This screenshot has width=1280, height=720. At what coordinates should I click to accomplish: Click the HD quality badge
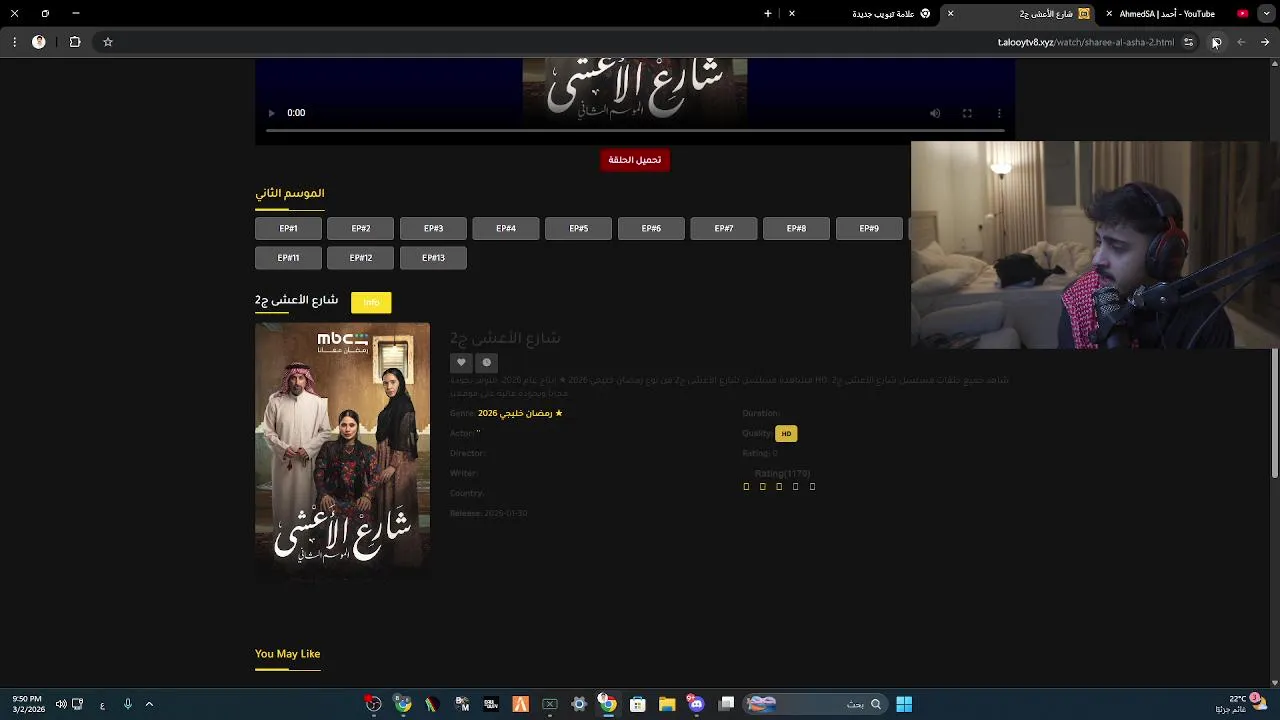point(786,434)
